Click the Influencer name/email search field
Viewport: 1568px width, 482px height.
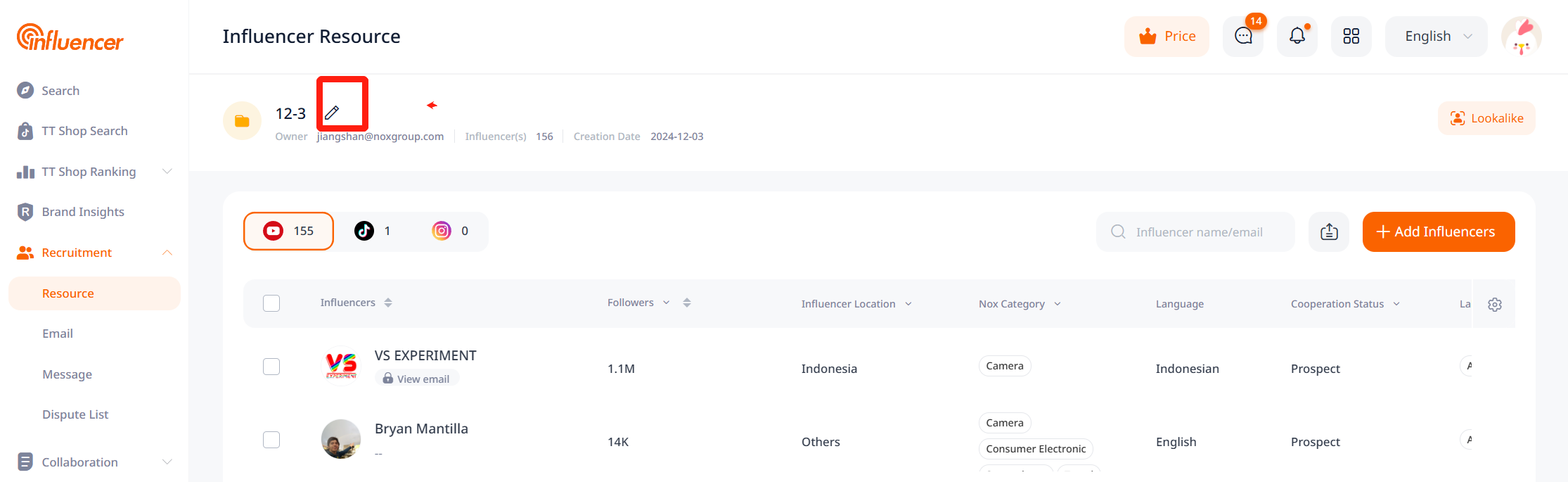[x=1199, y=232]
